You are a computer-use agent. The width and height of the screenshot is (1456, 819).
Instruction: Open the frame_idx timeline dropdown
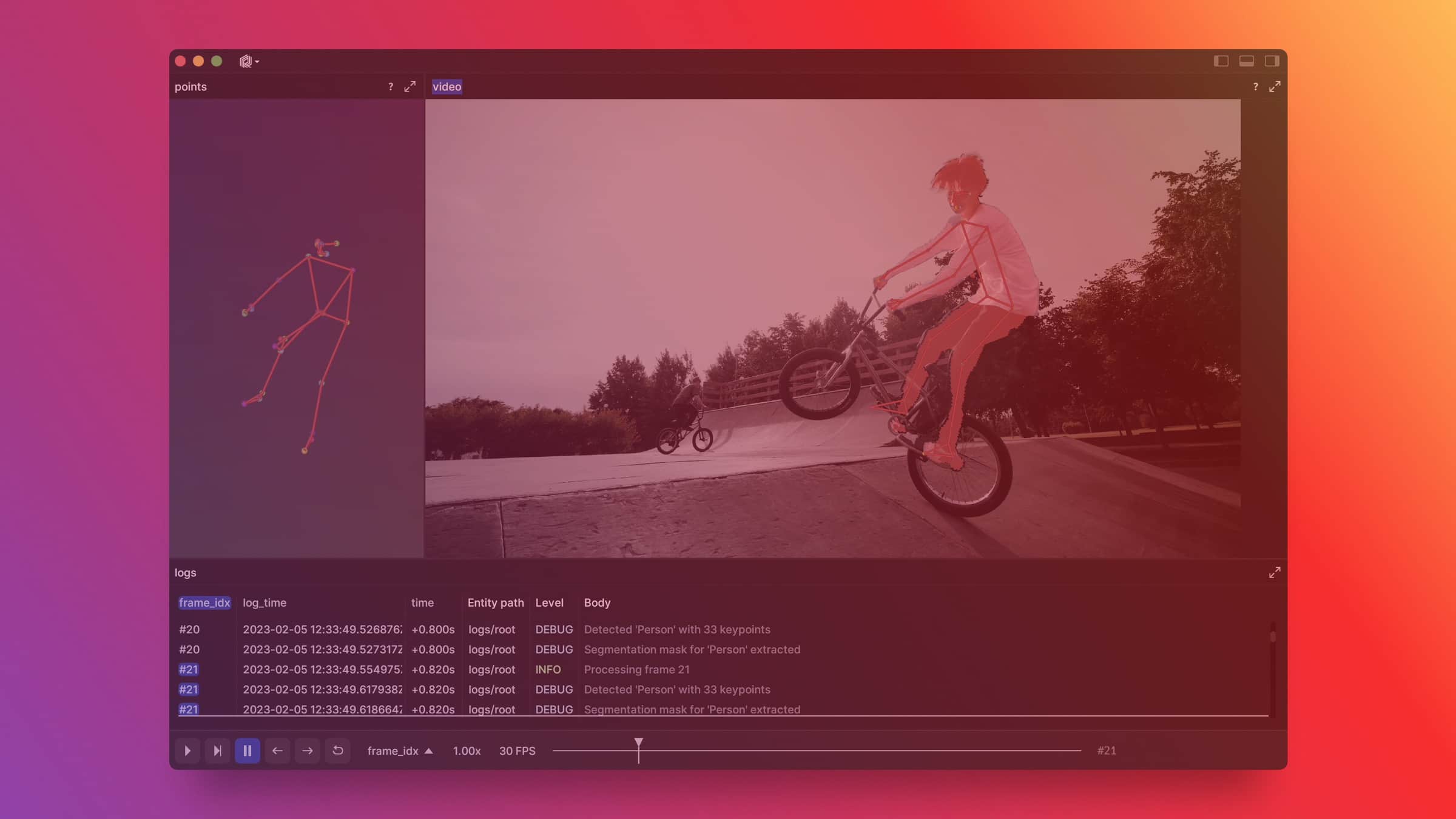[400, 751]
